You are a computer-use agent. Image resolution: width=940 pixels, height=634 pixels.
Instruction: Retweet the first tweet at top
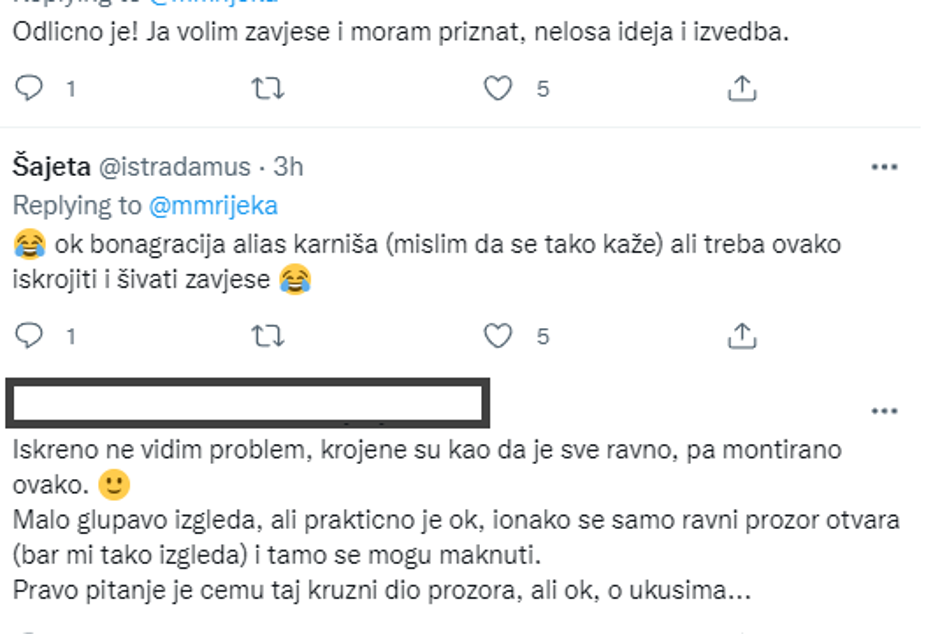[267, 89]
